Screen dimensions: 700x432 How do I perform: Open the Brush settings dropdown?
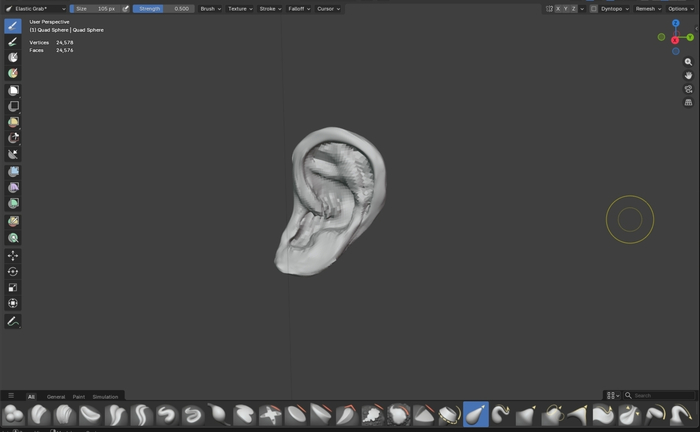click(x=210, y=8)
